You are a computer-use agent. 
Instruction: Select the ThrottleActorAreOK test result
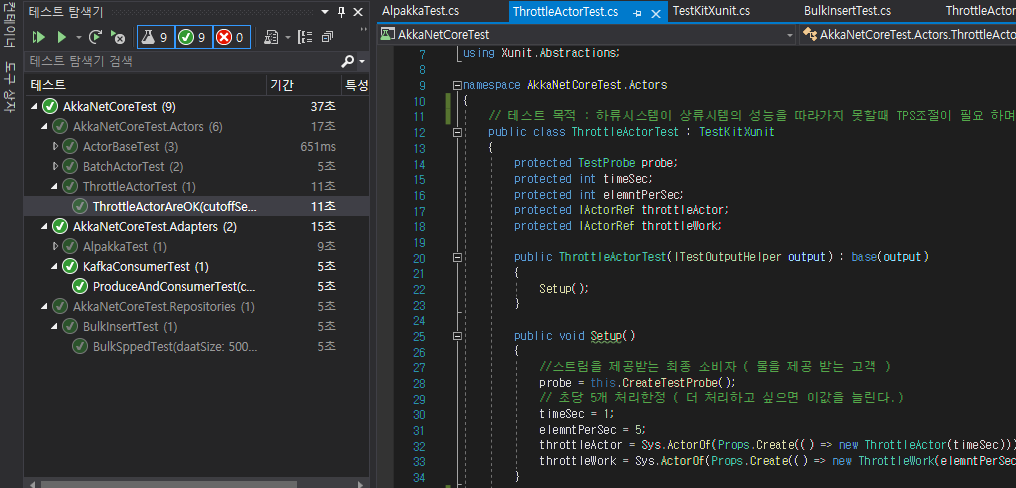(175, 206)
